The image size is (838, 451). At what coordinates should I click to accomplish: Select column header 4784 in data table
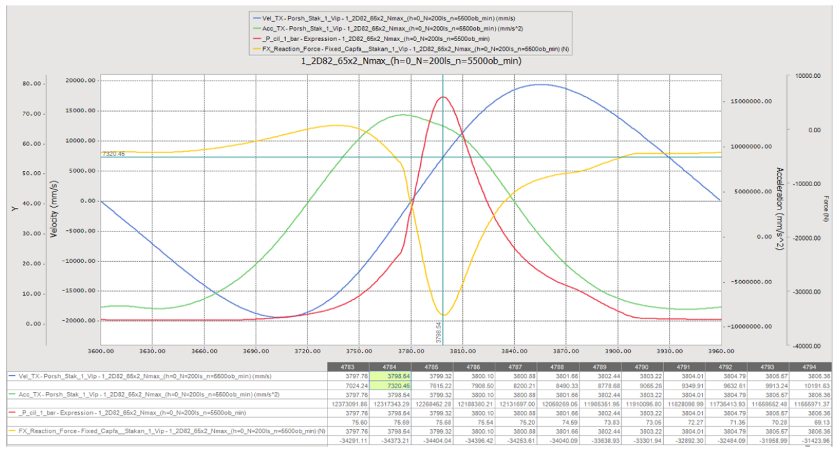click(x=390, y=367)
